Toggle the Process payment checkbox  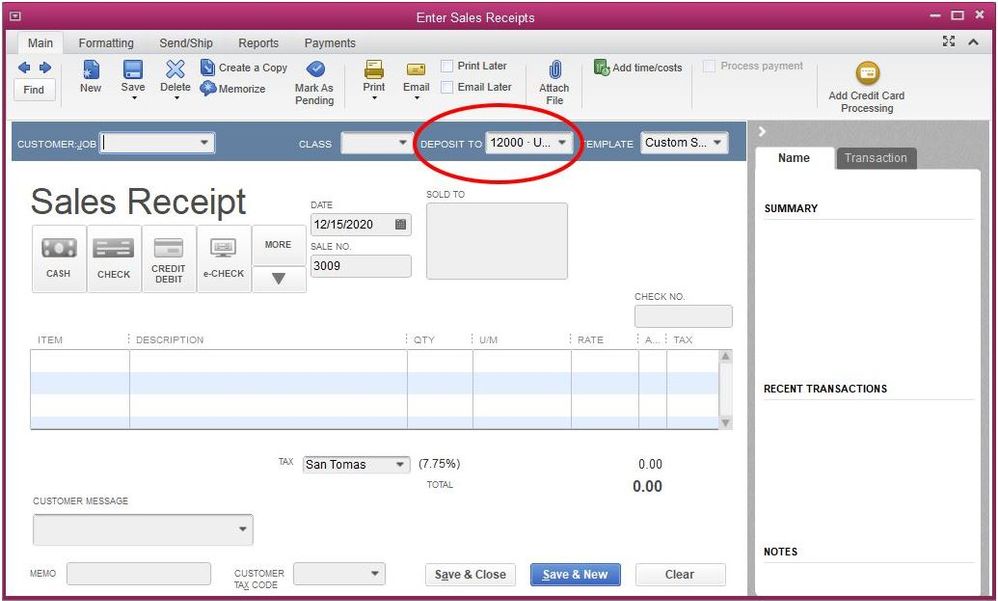[711, 66]
